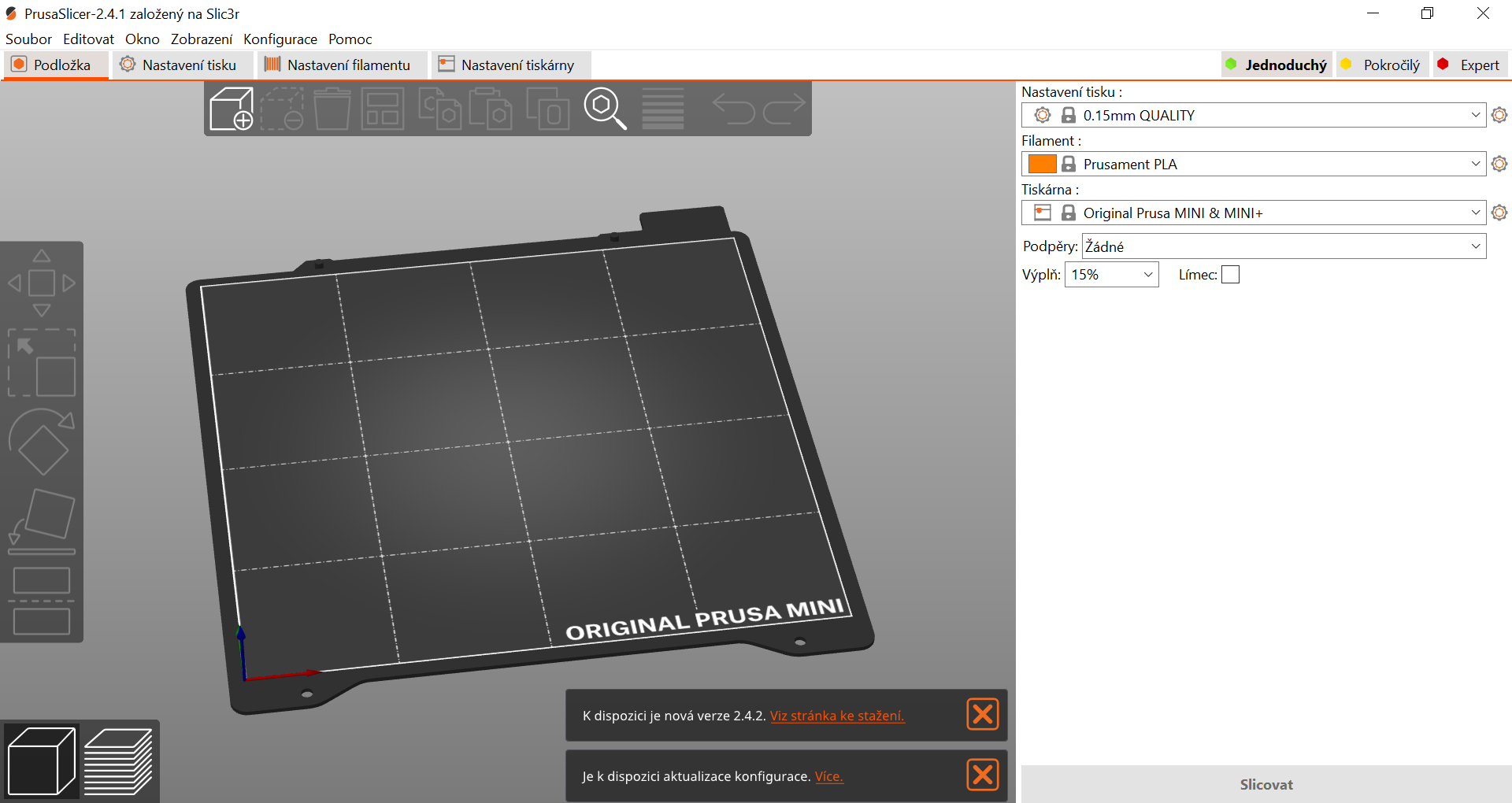The width and height of the screenshot is (1512, 803).
Task: Follow the Více link
Action: tap(828, 776)
